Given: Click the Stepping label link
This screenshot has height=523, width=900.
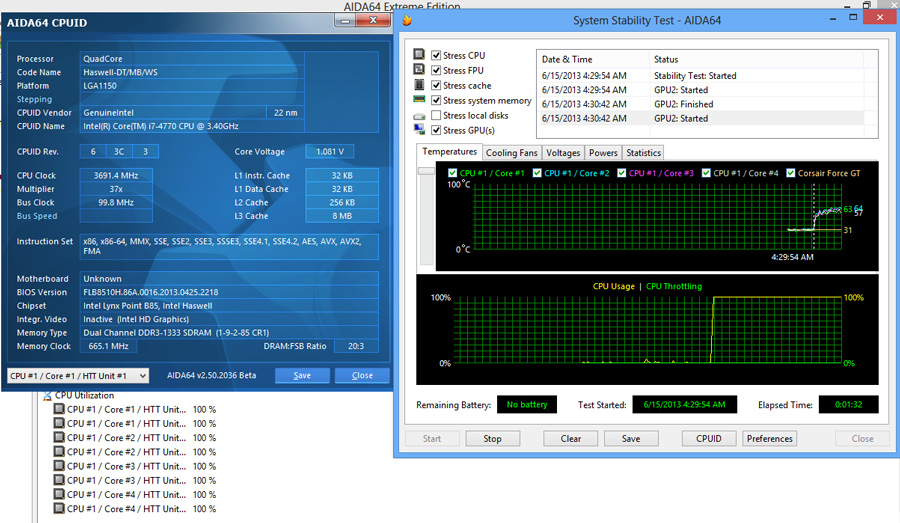Looking at the screenshot, I should tap(34, 99).
